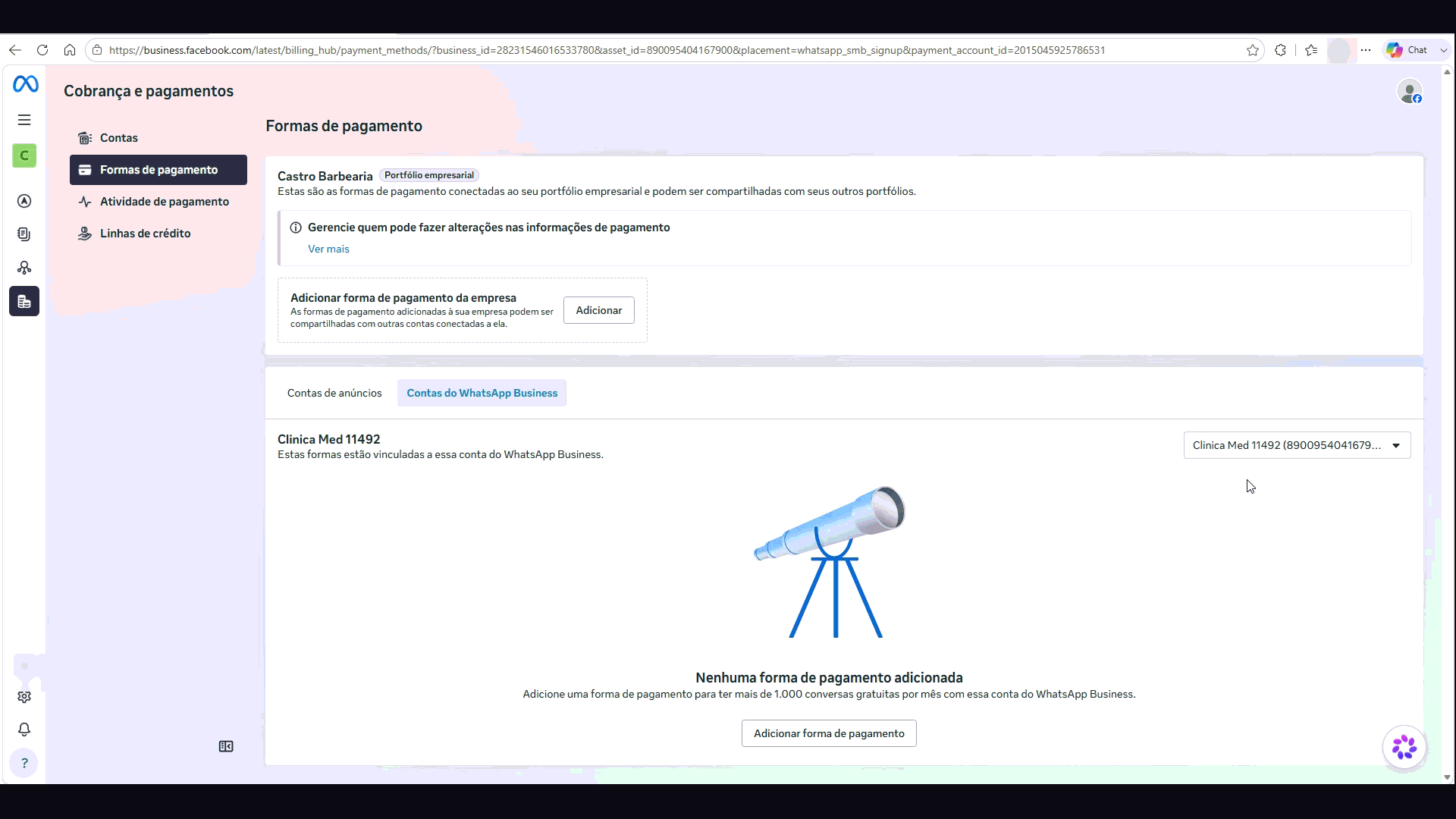Viewport: 1456px width, 819px height.
Task: Open notifications bell icon
Action: click(x=24, y=730)
